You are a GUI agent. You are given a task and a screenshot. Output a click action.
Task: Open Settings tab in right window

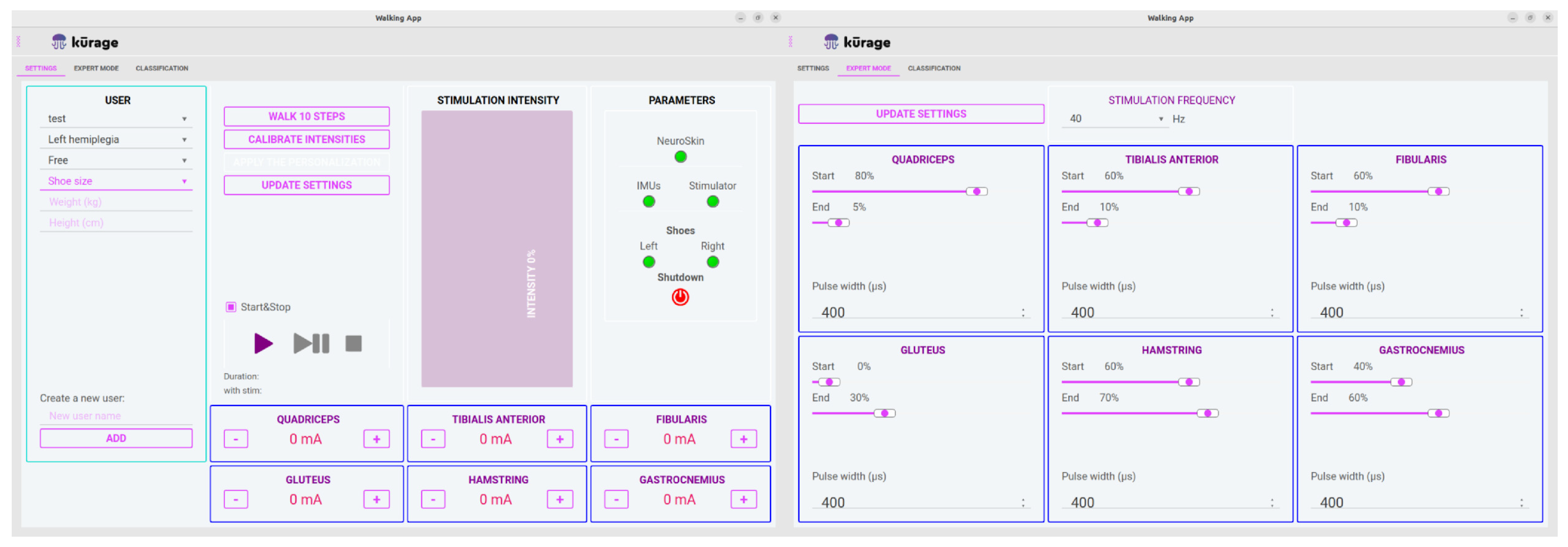(813, 68)
